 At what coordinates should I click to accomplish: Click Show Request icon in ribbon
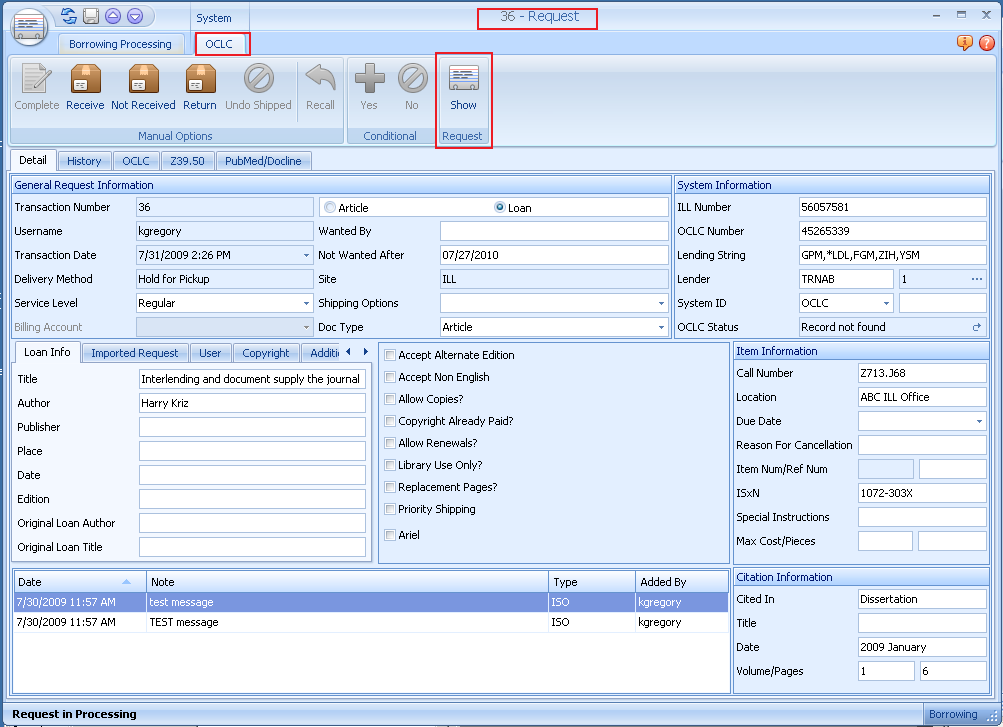coord(463,81)
